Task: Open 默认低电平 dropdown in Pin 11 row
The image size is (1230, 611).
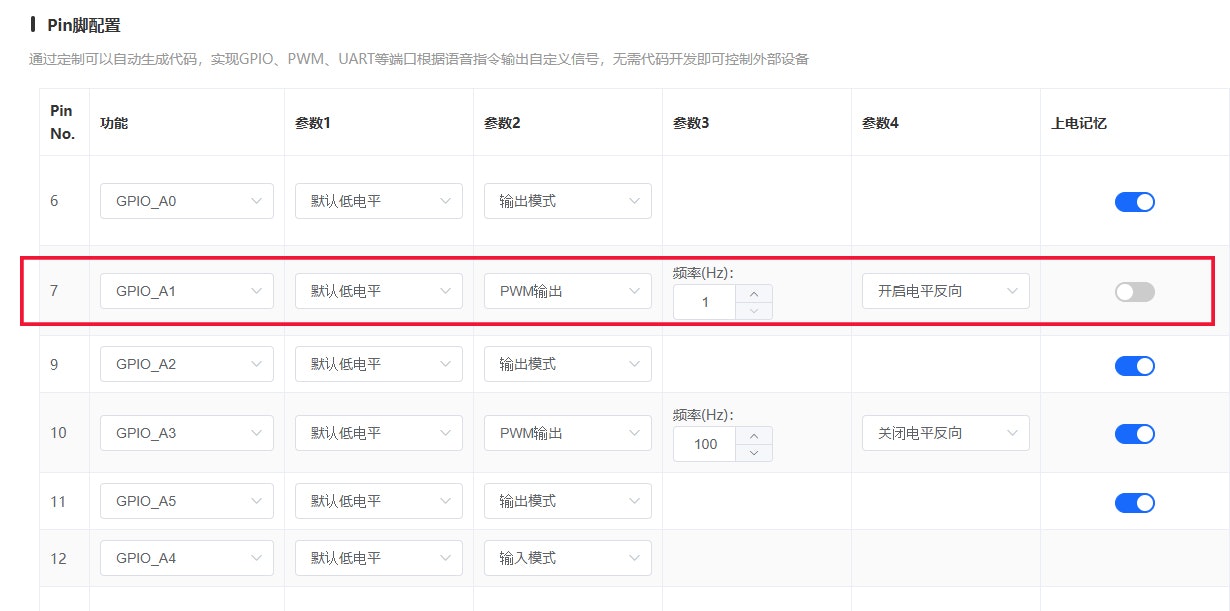Action: [x=379, y=501]
